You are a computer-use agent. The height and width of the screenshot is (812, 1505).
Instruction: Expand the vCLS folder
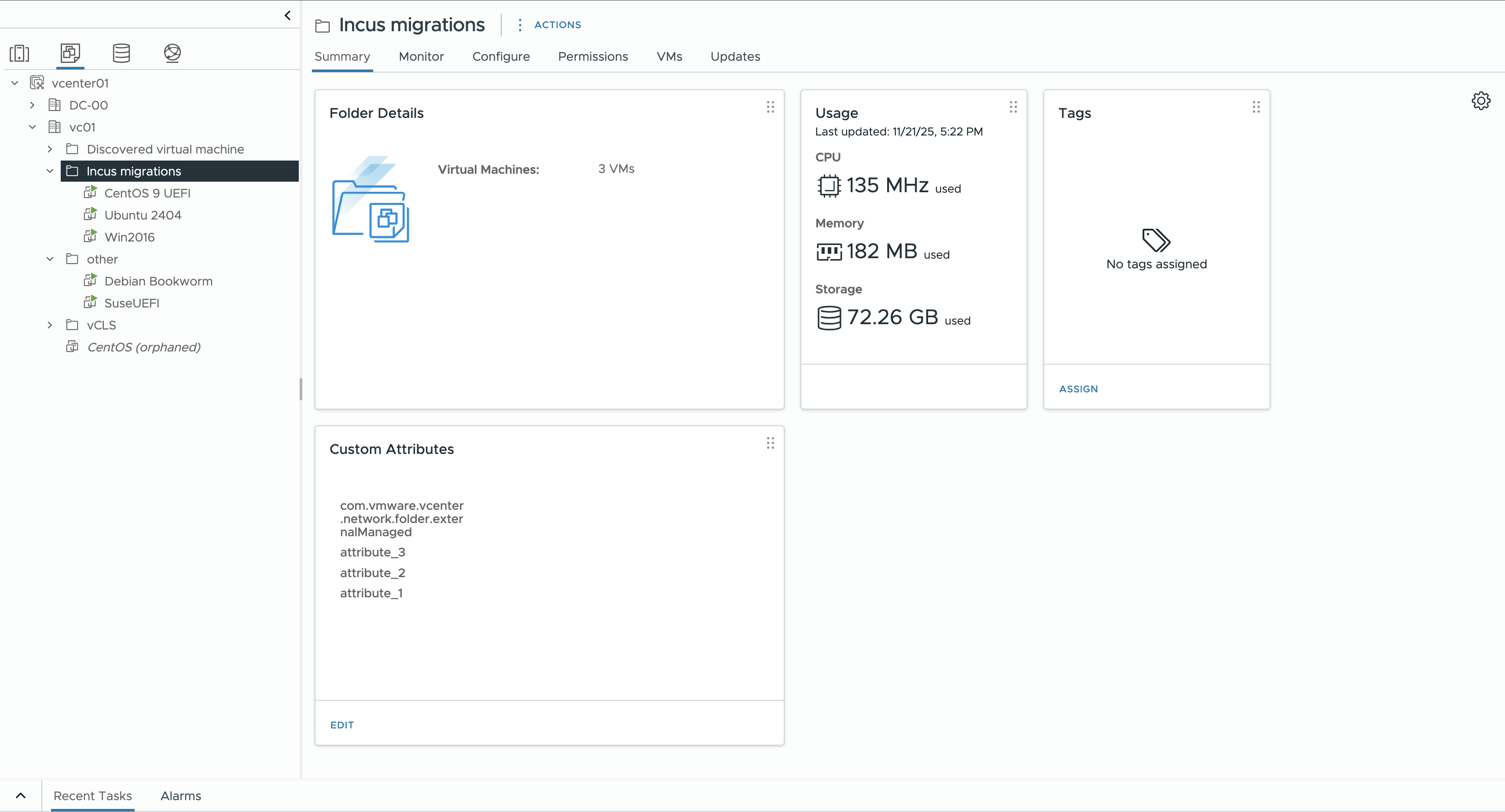50,325
